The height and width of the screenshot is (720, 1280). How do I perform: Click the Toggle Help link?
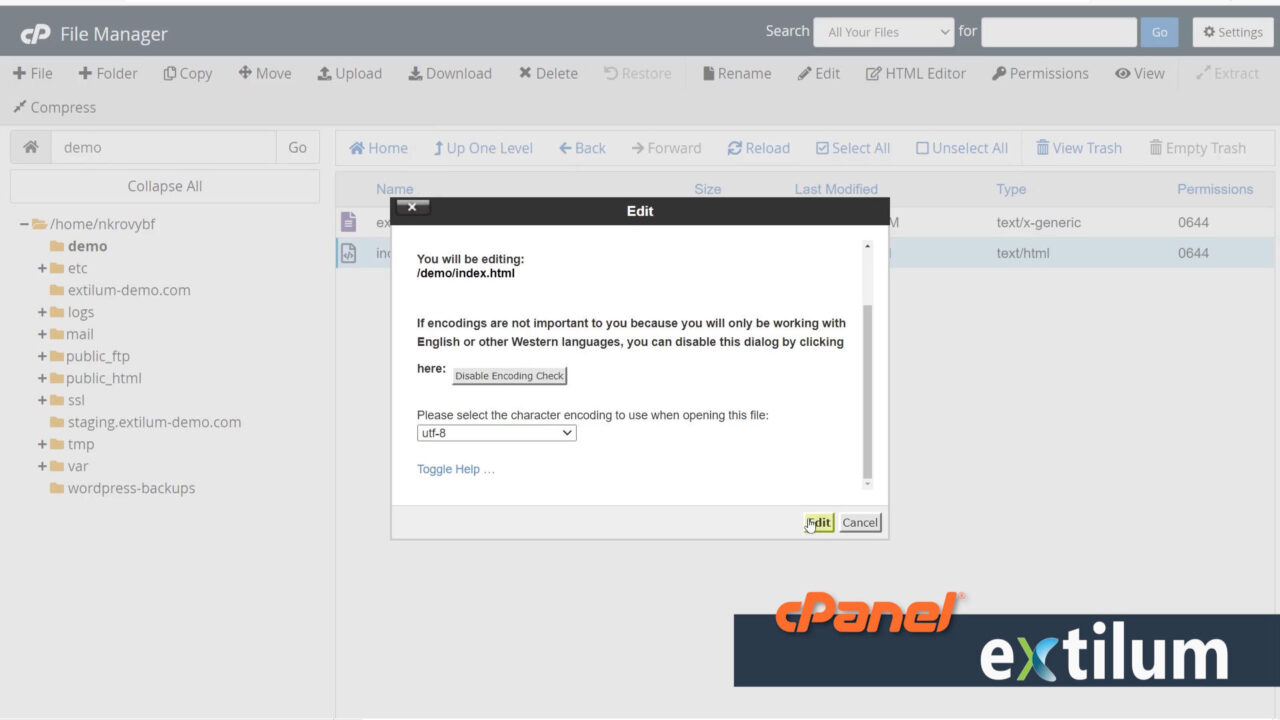[456, 469]
